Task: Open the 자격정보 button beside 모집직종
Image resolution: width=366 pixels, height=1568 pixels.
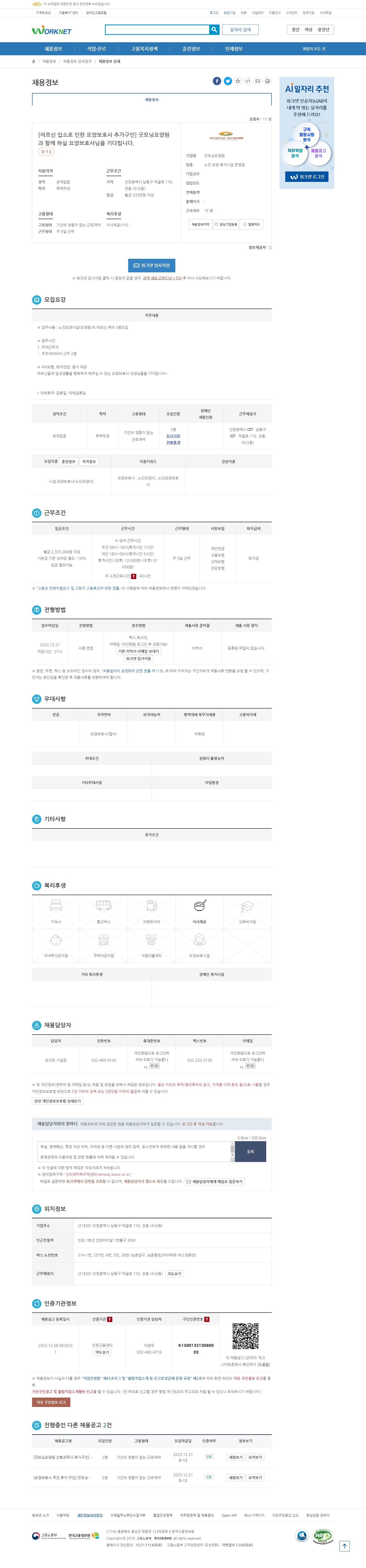Action: click(89, 462)
